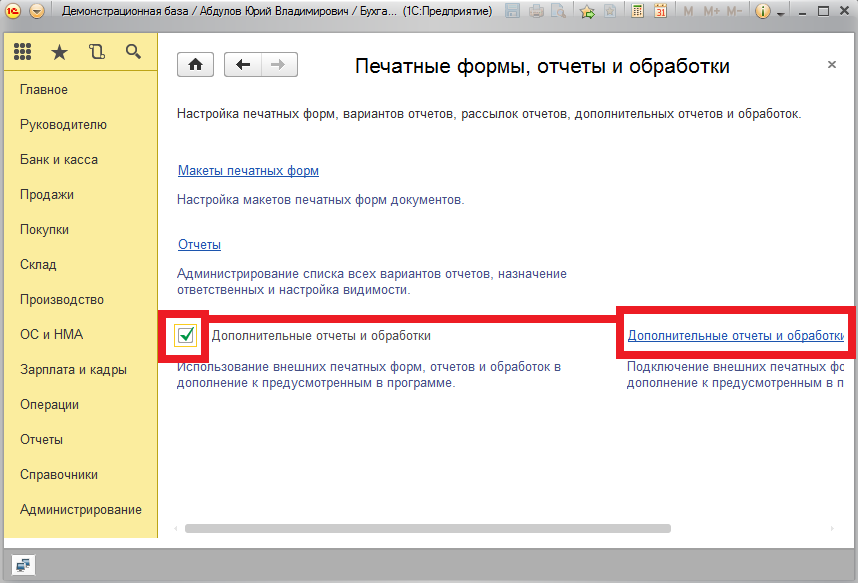Go to the home page
Viewport: 858px width, 583px height.
pos(195,65)
